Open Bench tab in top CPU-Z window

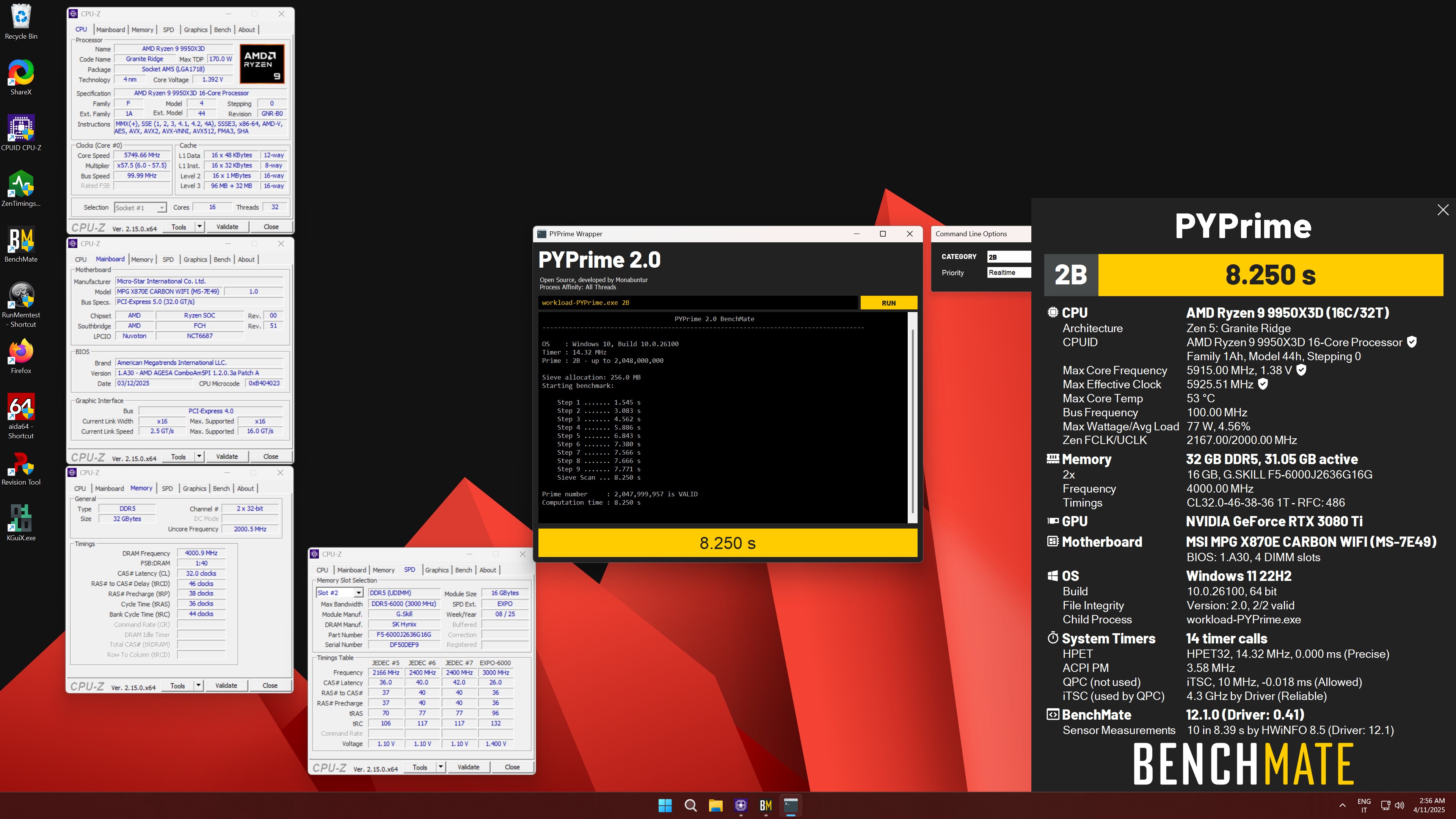point(223,30)
